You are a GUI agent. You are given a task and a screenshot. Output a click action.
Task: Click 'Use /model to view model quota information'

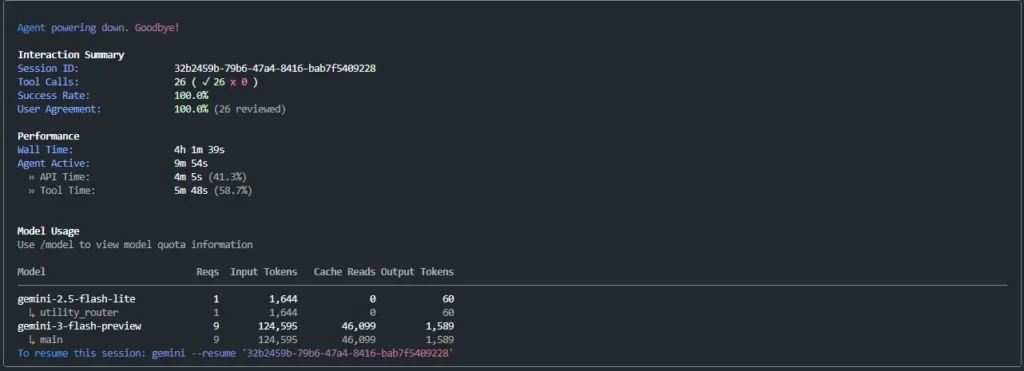pos(135,245)
